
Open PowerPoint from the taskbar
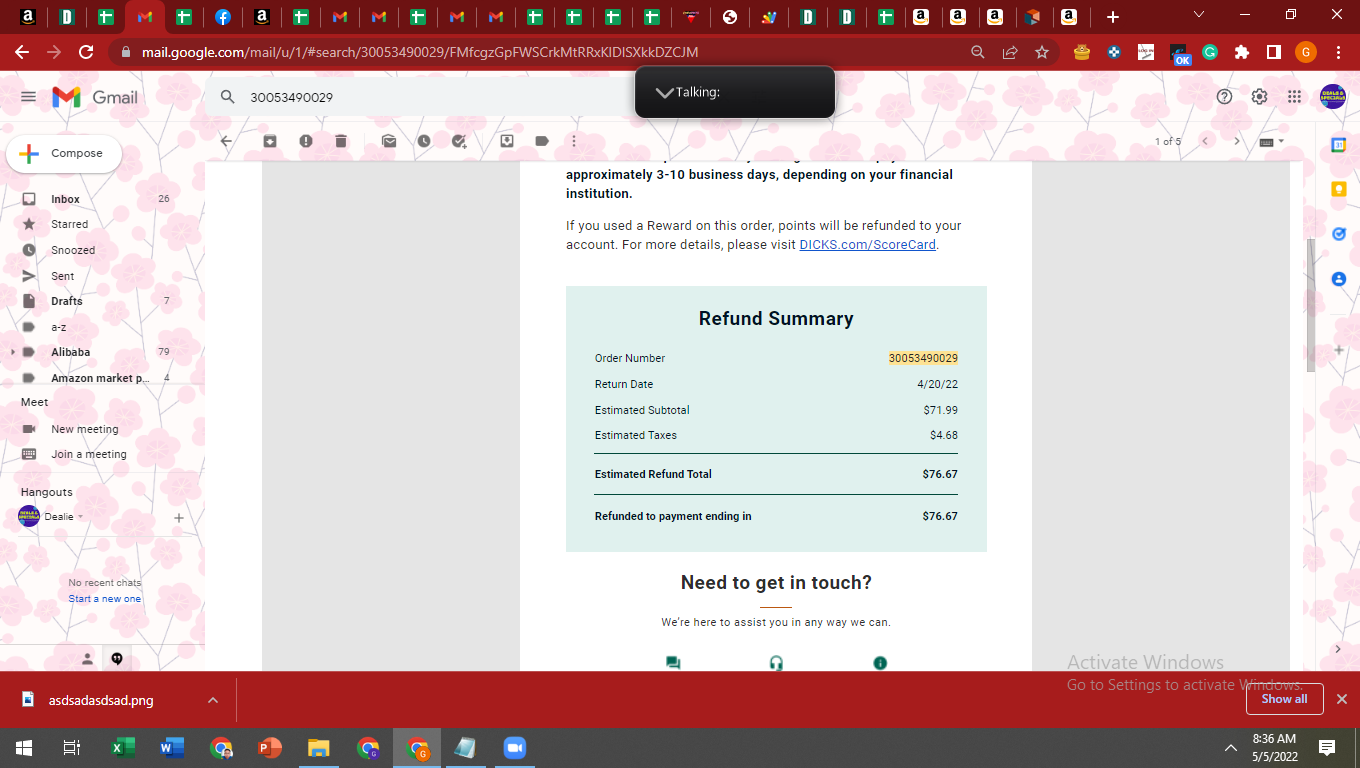(270, 748)
